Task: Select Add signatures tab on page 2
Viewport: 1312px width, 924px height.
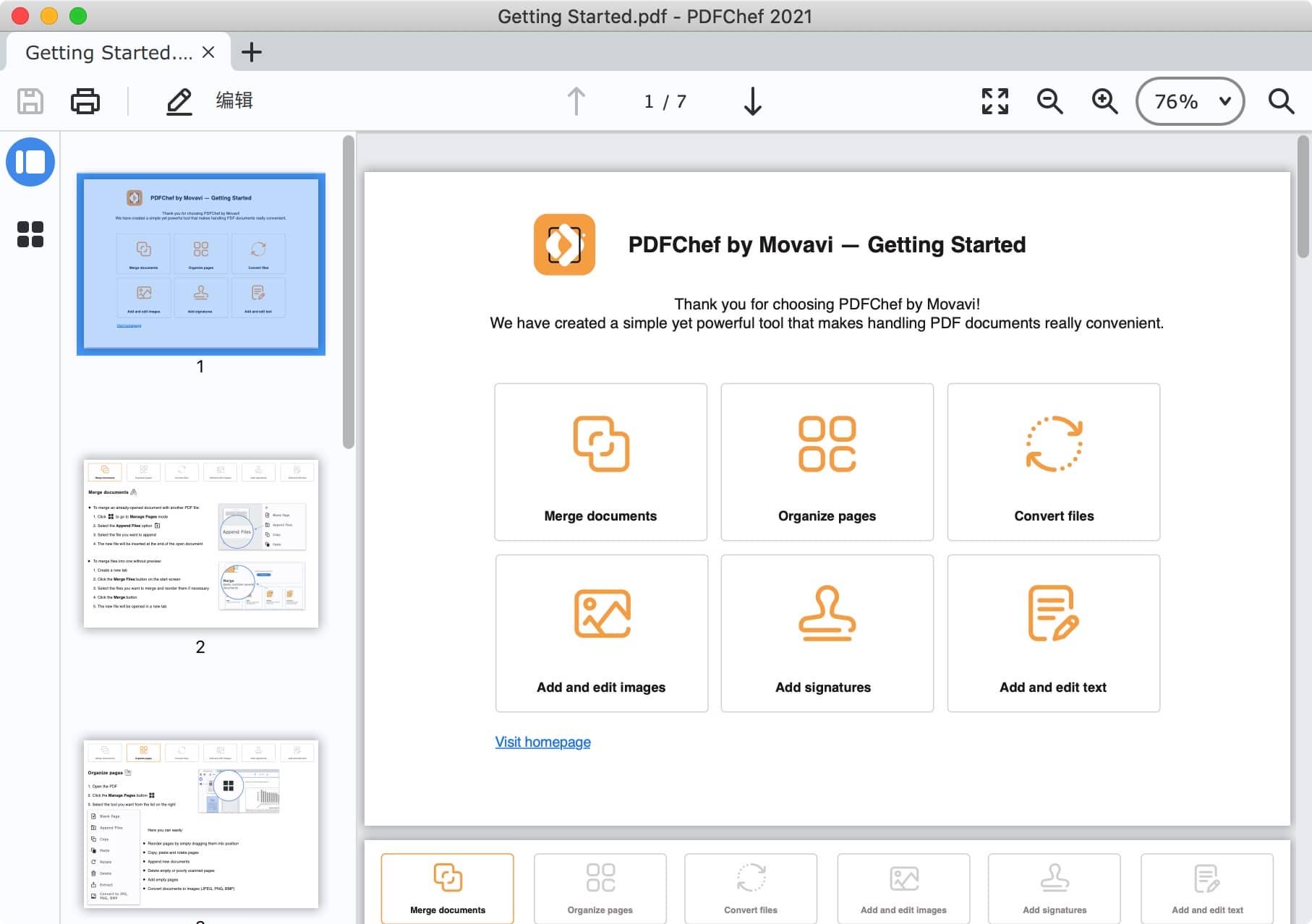Action: click(x=1055, y=889)
